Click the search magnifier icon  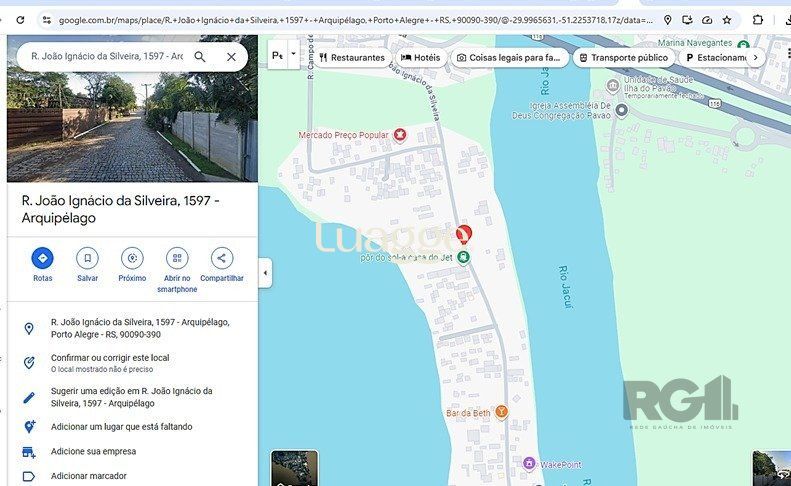200,57
